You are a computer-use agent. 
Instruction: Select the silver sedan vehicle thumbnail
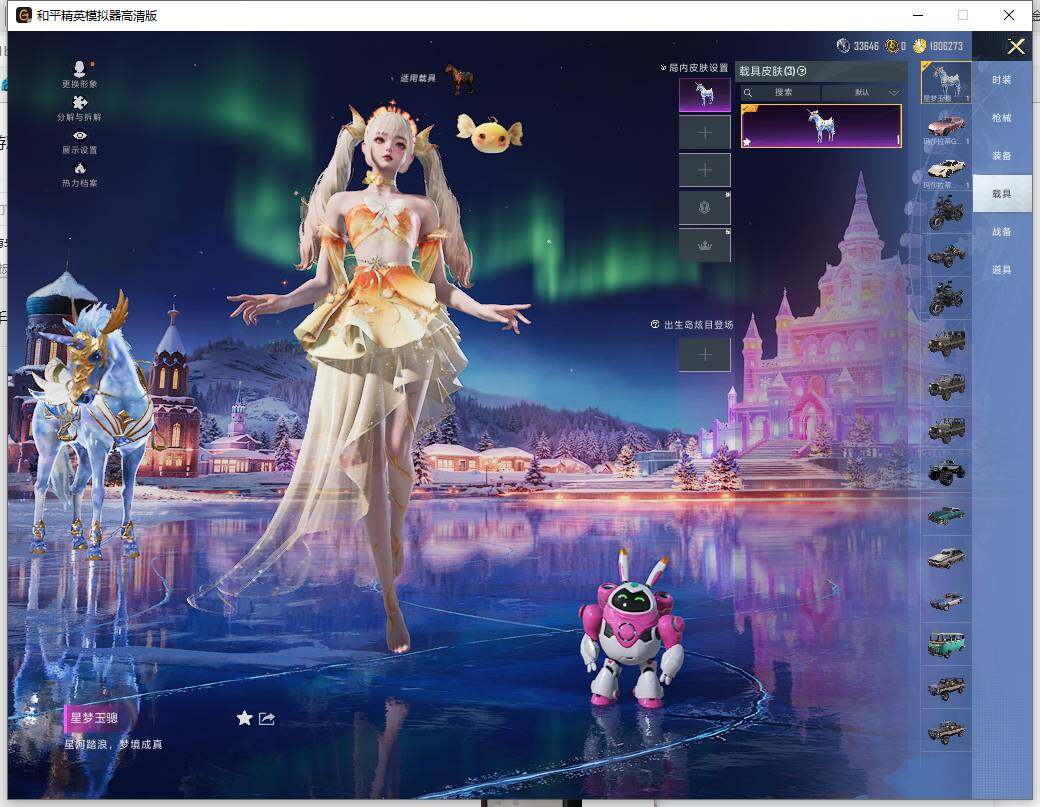(x=946, y=558)
